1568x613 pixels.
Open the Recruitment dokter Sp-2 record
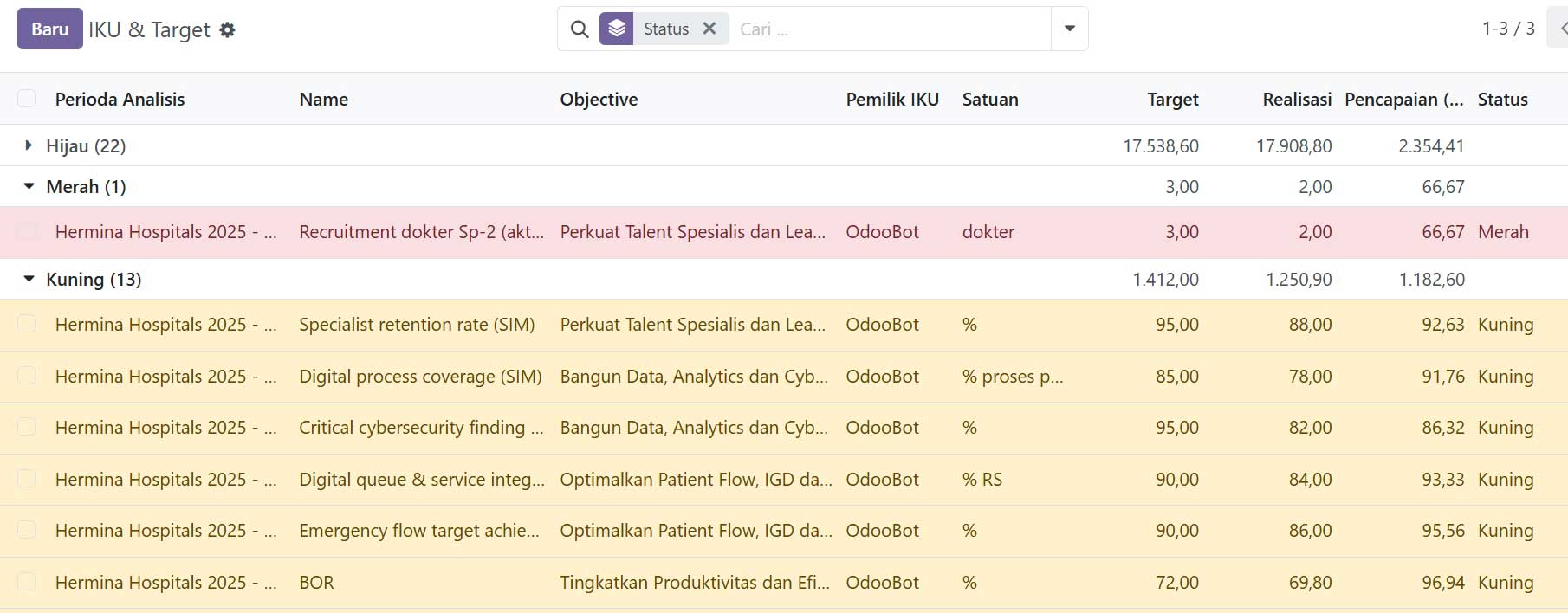pyautogui.click(x=422, y=232)
